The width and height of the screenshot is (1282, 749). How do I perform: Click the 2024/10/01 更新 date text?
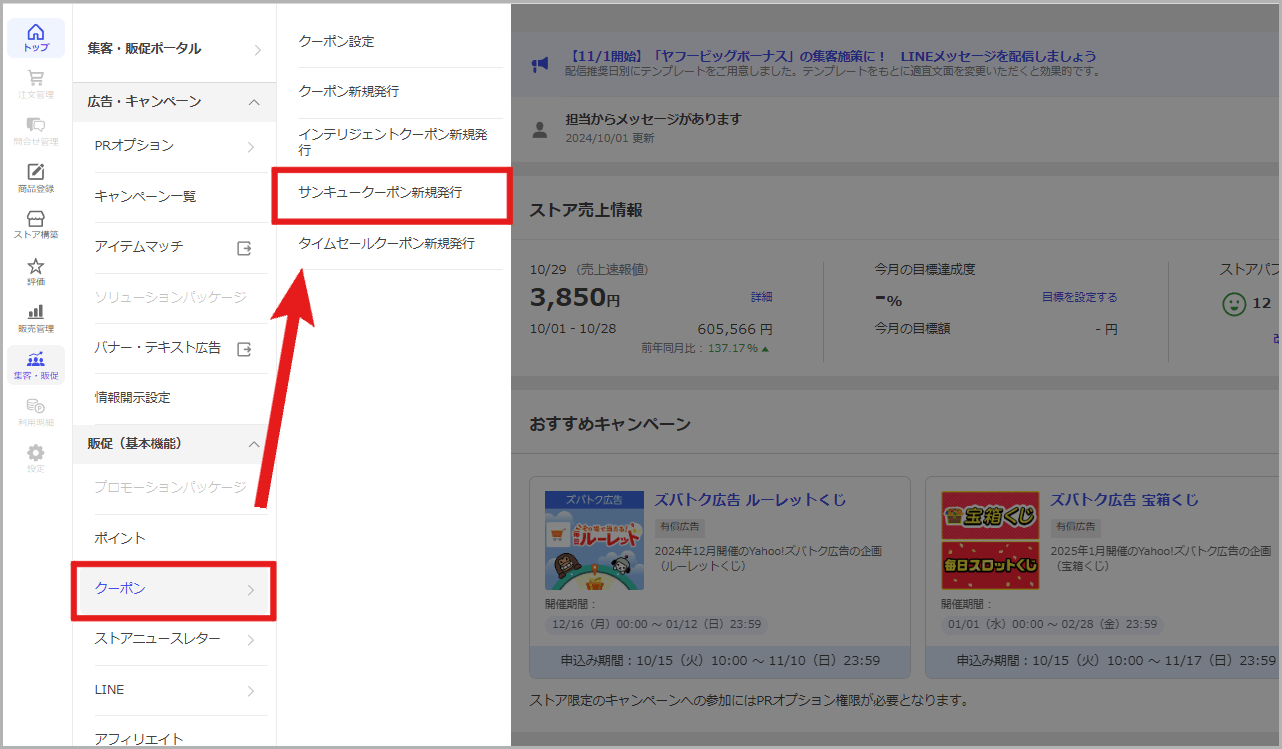[x=610, y=138]
